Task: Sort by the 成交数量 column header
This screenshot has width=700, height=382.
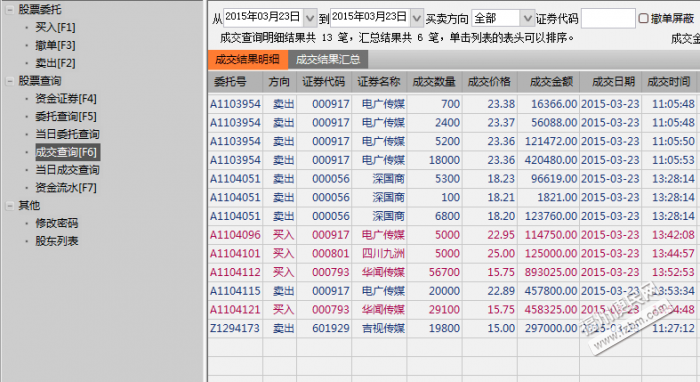Action: [434, 82]
